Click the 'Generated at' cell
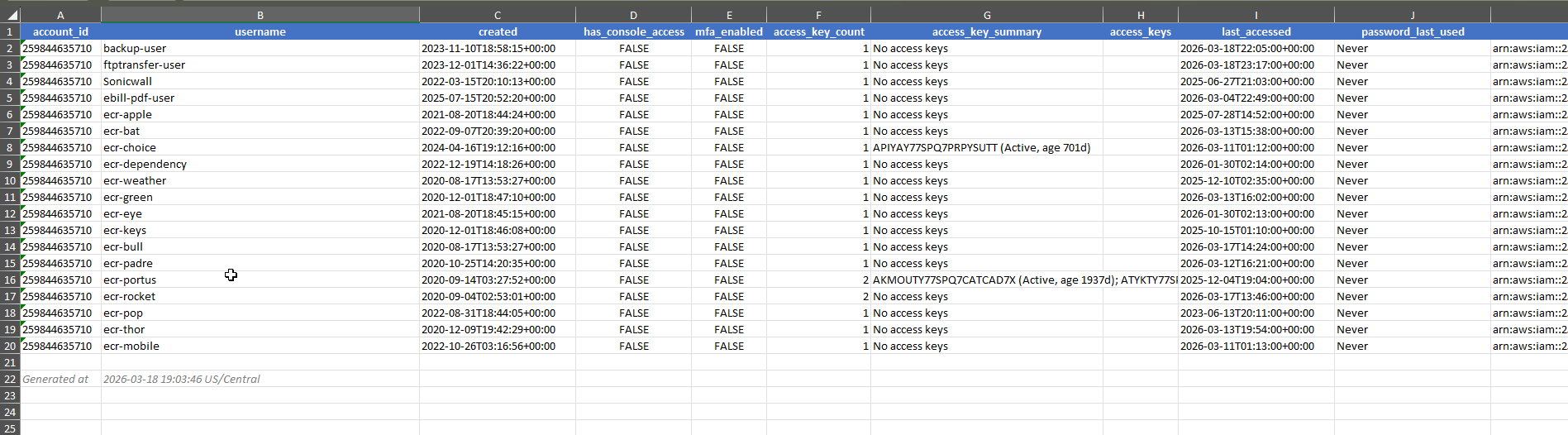1568x435 pixels. click(60, 379)
